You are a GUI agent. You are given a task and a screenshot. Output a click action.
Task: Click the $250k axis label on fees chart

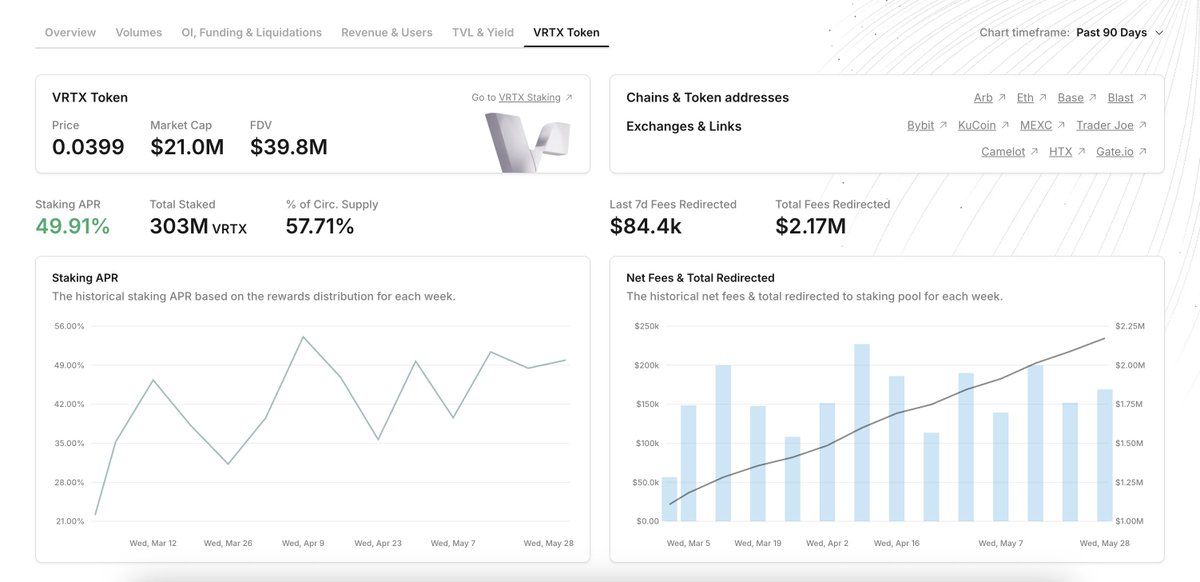click(646, 326)
